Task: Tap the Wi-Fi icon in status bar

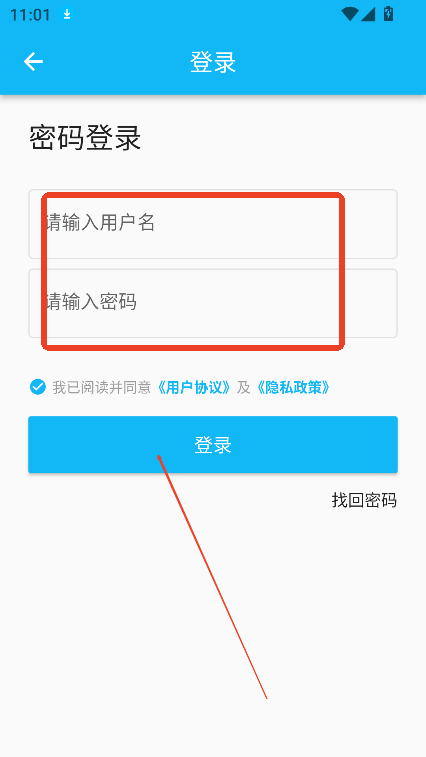Action: [349, 14]
